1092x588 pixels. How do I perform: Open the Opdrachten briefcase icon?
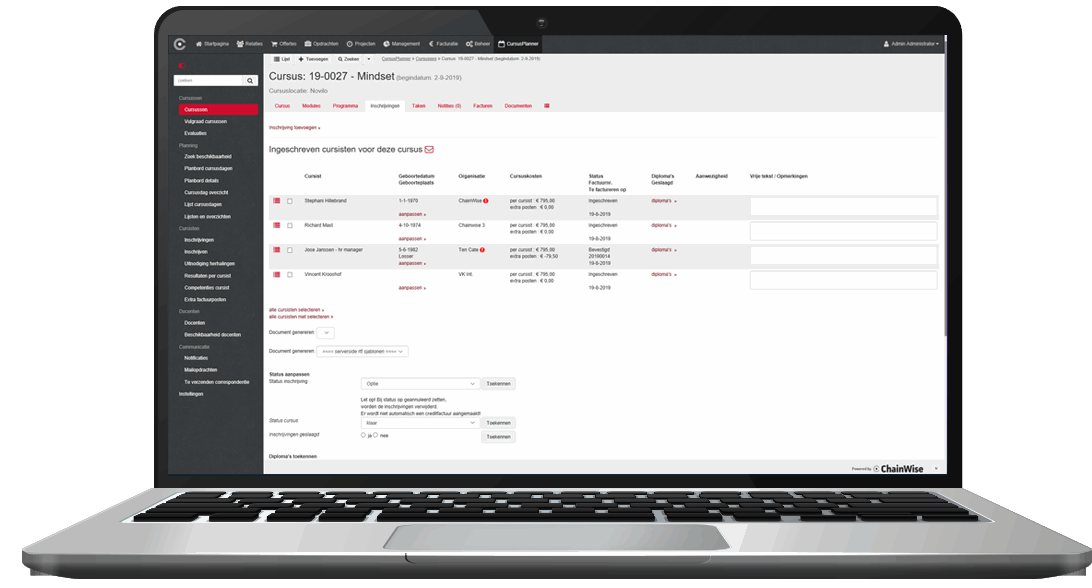point(308,43)
